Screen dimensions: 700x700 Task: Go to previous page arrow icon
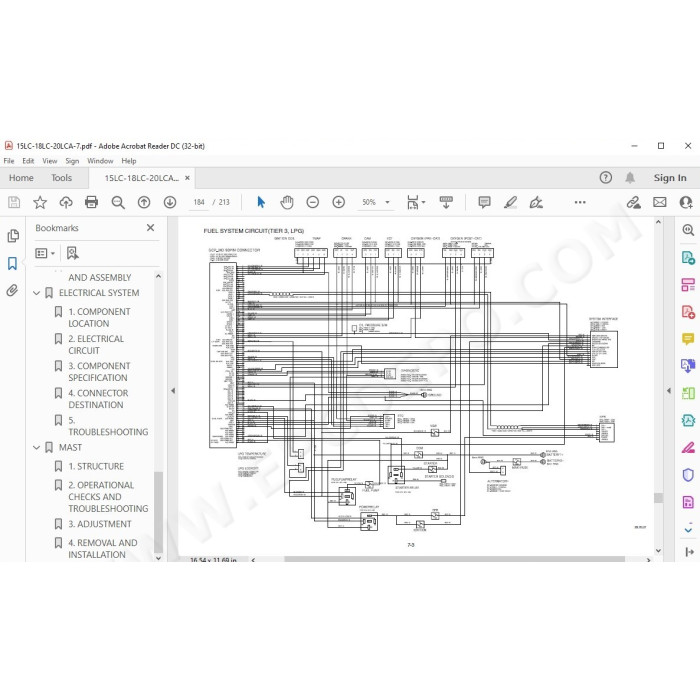(144, 202)
